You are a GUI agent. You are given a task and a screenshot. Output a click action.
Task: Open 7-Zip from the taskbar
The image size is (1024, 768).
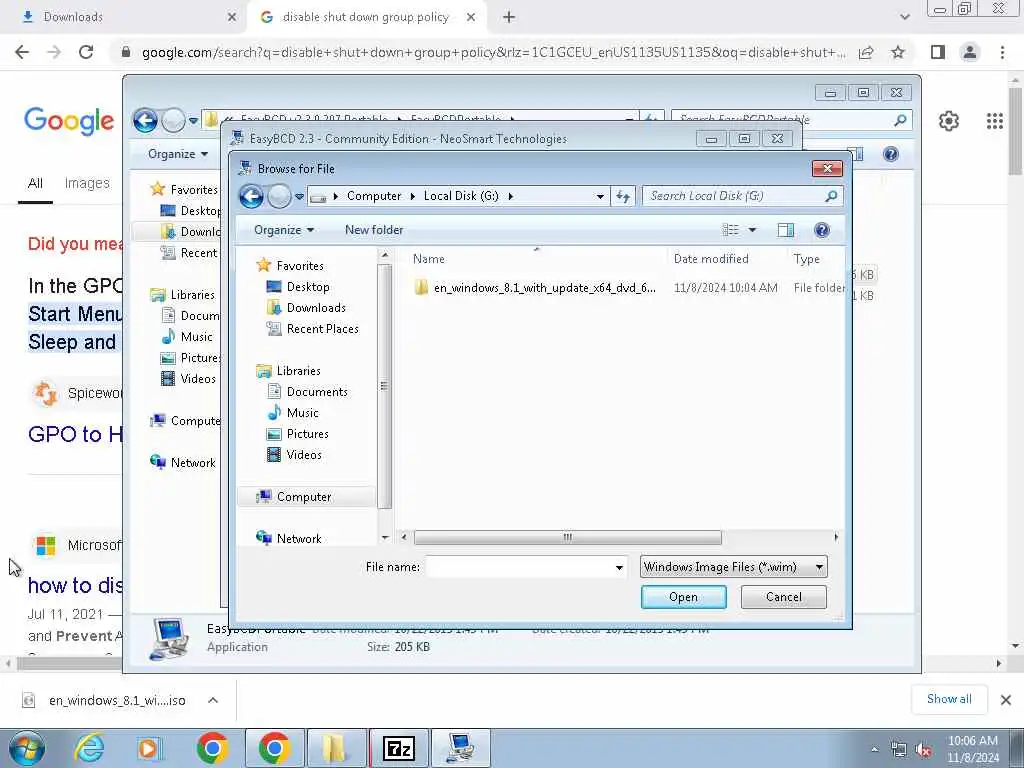click(399, 748)
